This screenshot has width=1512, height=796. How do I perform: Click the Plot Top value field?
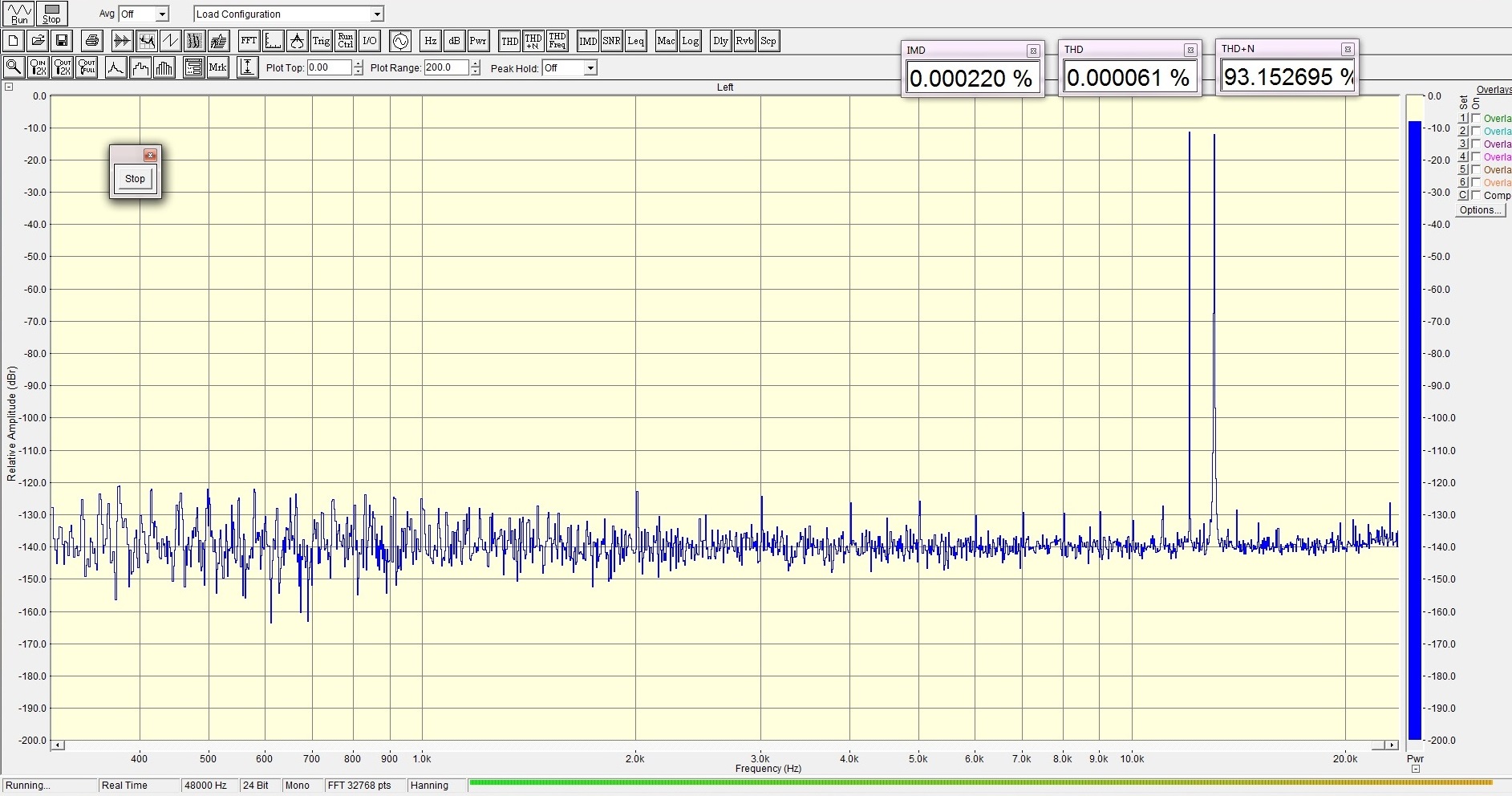click(330, 67)
